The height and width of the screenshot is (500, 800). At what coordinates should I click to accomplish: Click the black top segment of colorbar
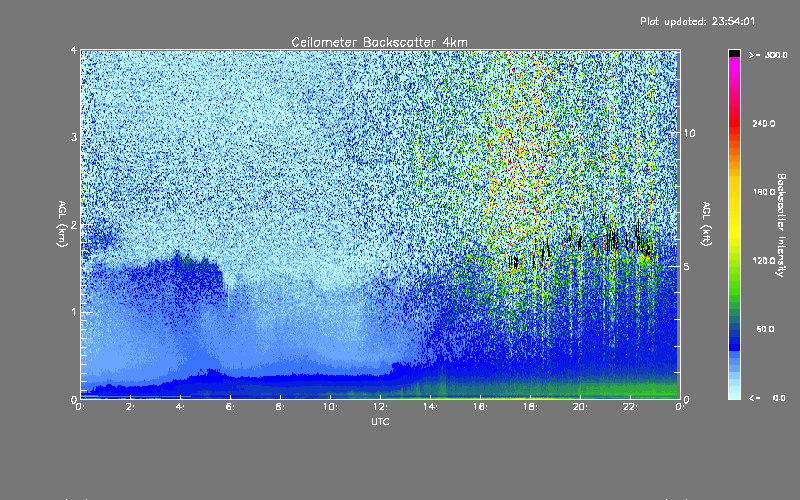click(734, 53)
